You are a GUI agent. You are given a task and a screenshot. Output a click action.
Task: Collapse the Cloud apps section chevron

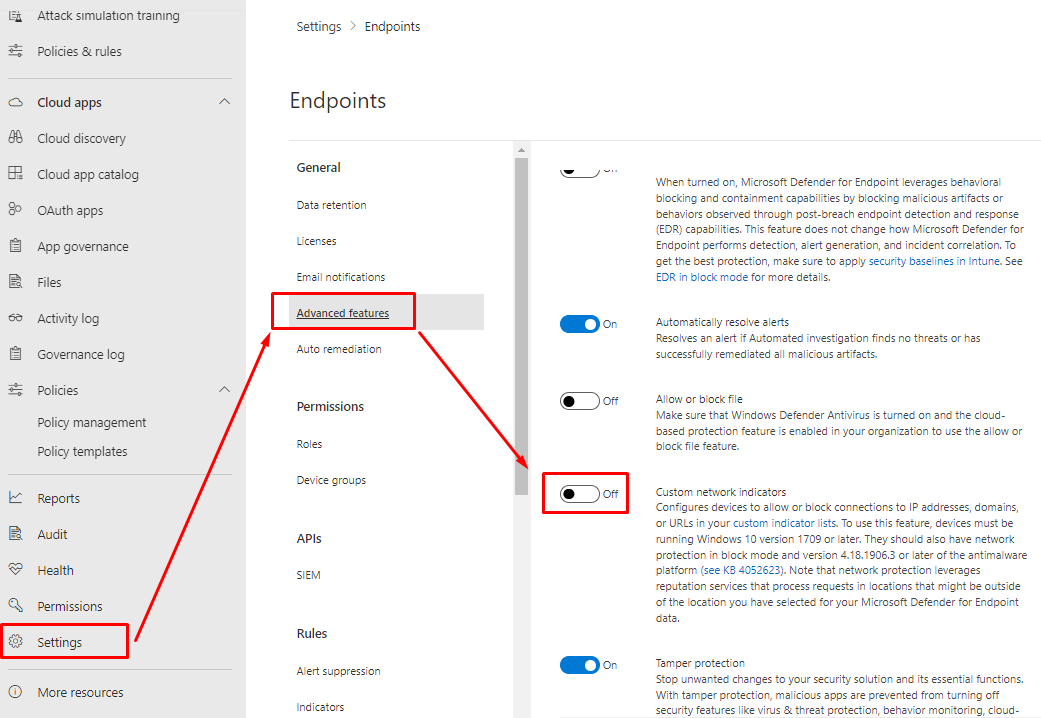tap(224, 102)
